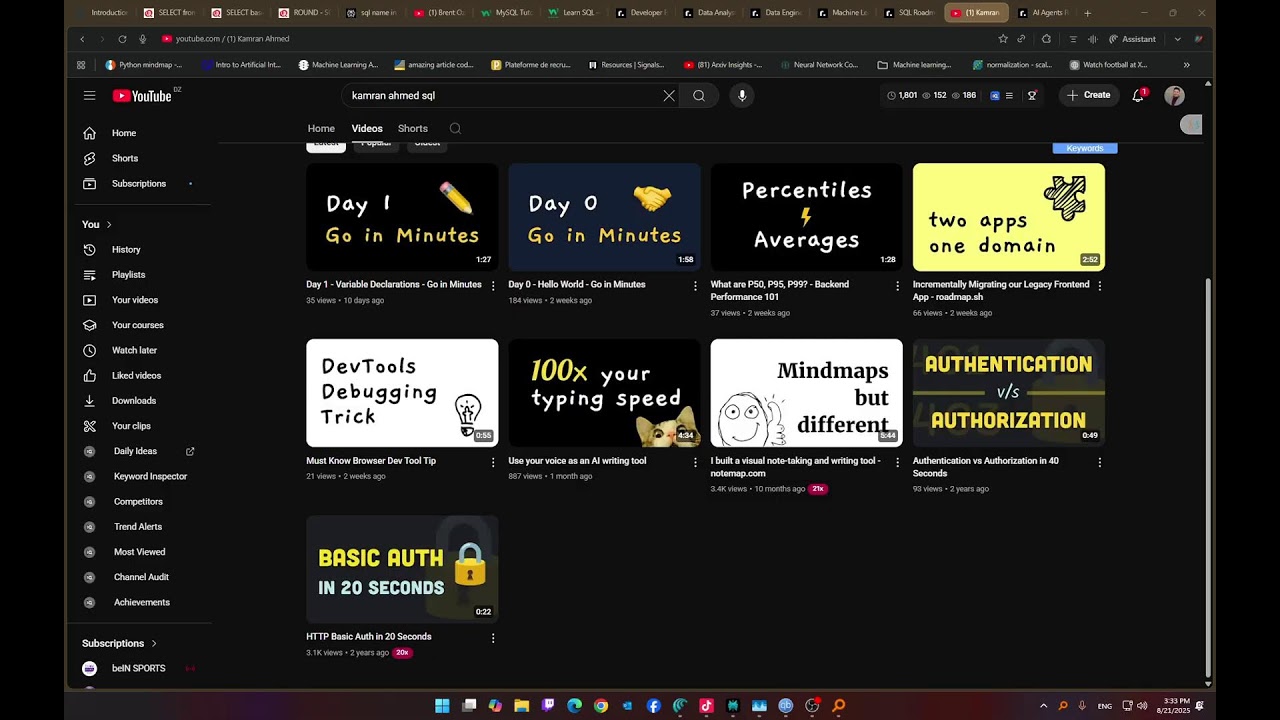Clear the search box with the X
The image size is (1280, 720).
[x=669, y=96]
